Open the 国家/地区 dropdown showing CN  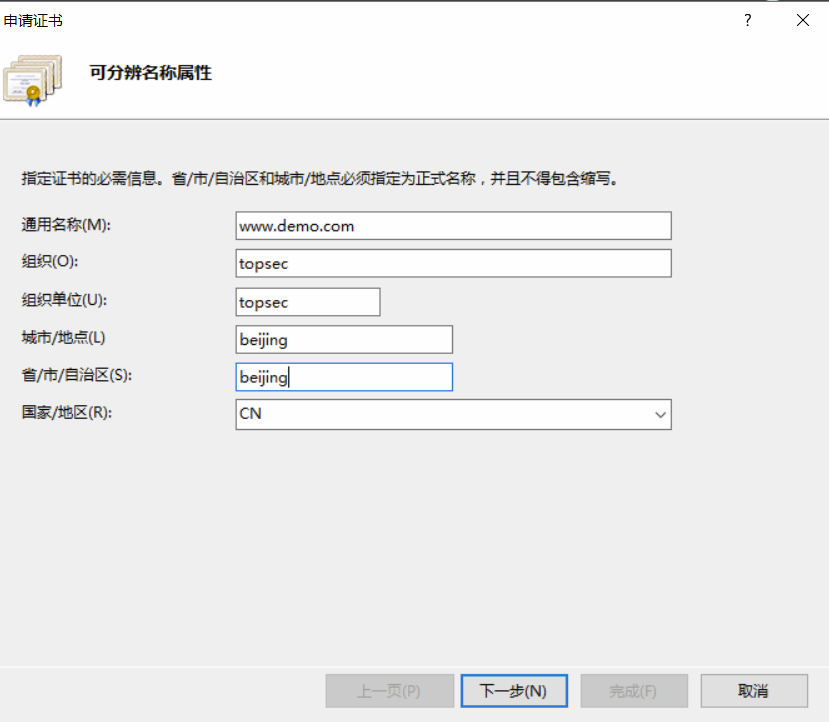pos(454,414)
